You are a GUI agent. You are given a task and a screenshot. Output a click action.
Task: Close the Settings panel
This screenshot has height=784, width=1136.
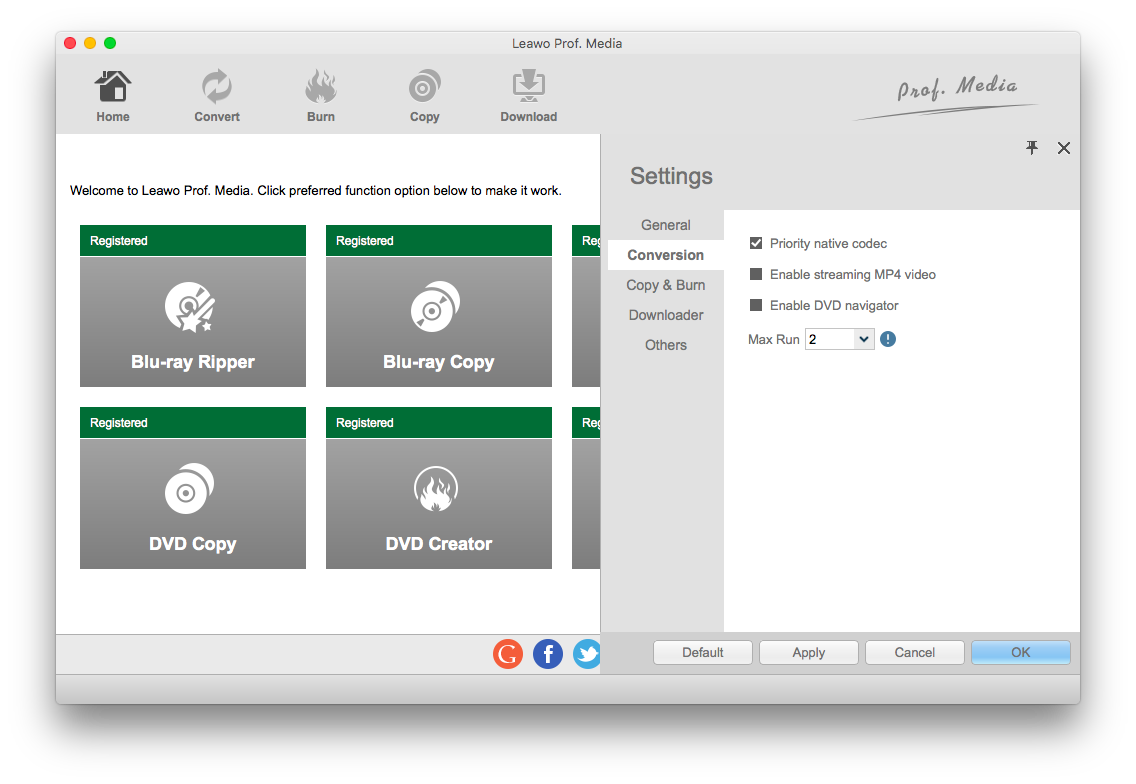[1064, 148]
